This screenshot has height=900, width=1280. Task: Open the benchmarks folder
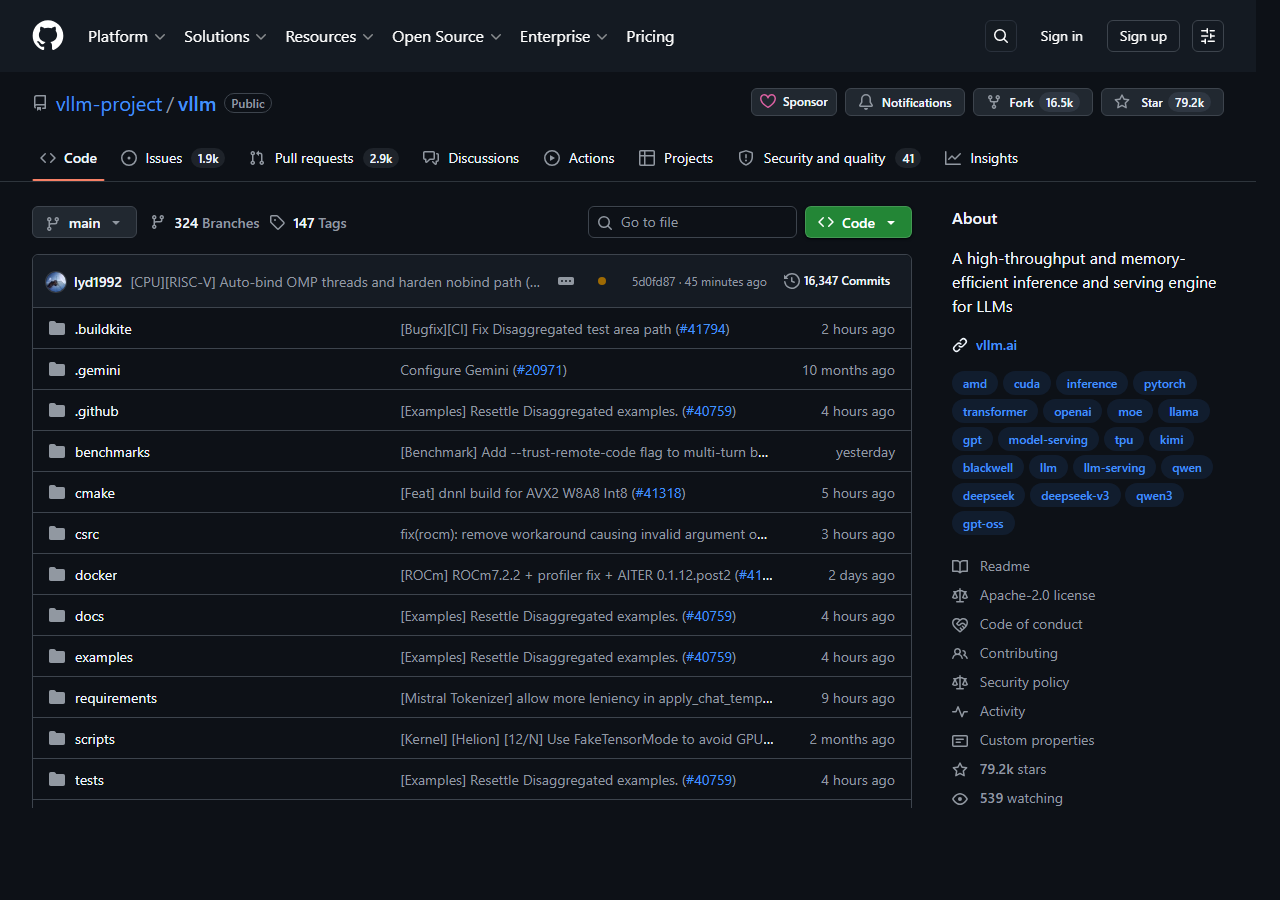pos(112,452)
